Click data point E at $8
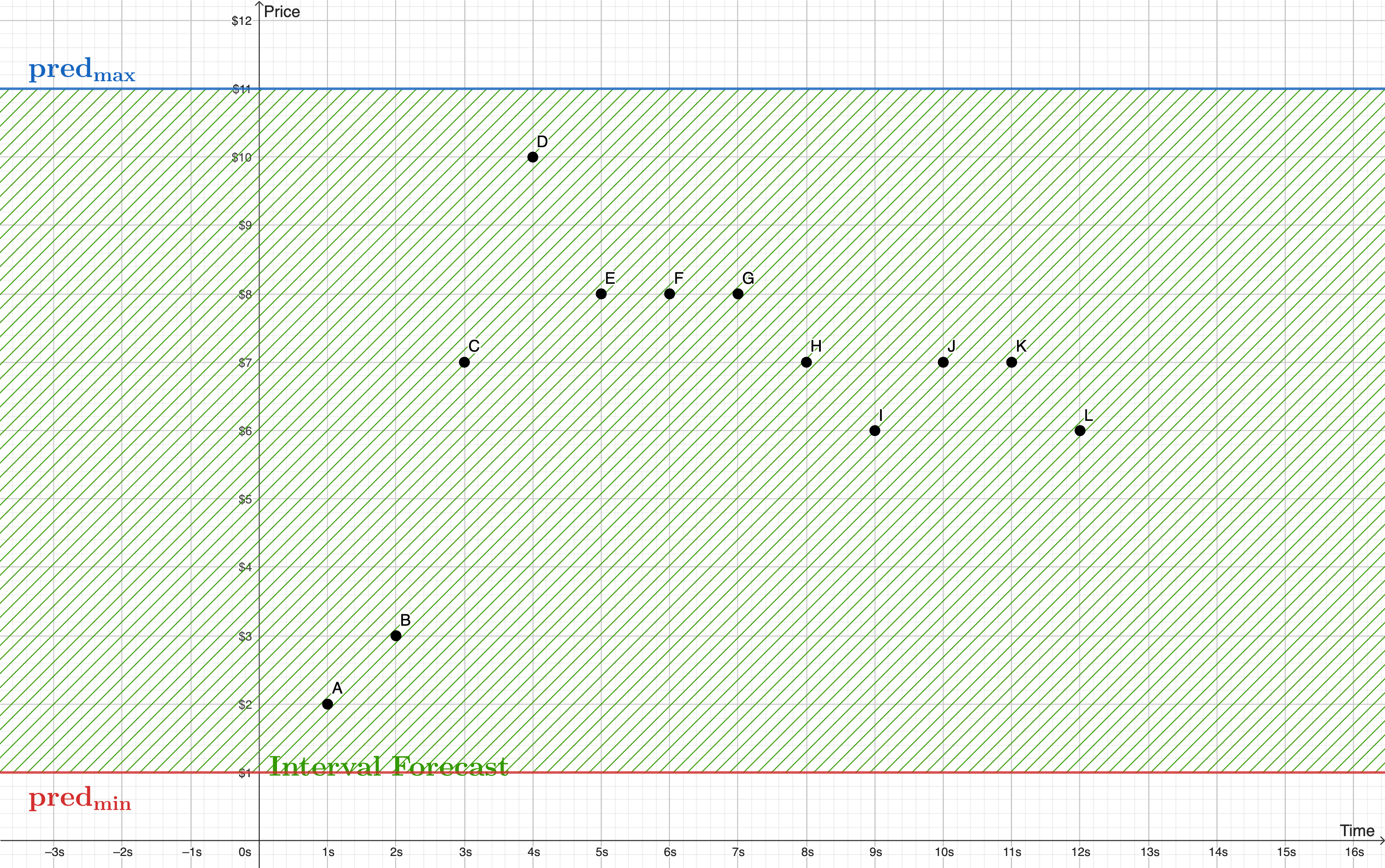 [x=601, y=294]
